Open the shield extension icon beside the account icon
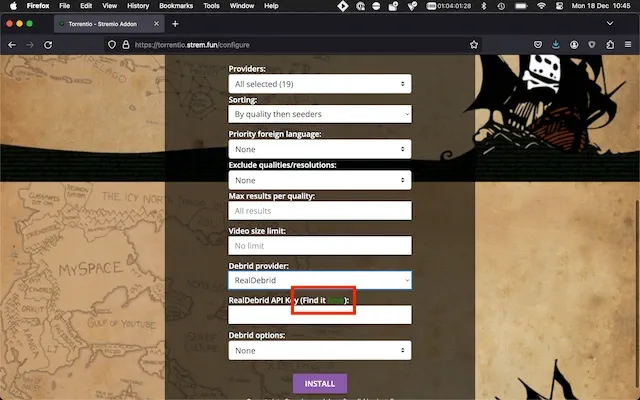640x400 pixels. [x=592, y=45]
